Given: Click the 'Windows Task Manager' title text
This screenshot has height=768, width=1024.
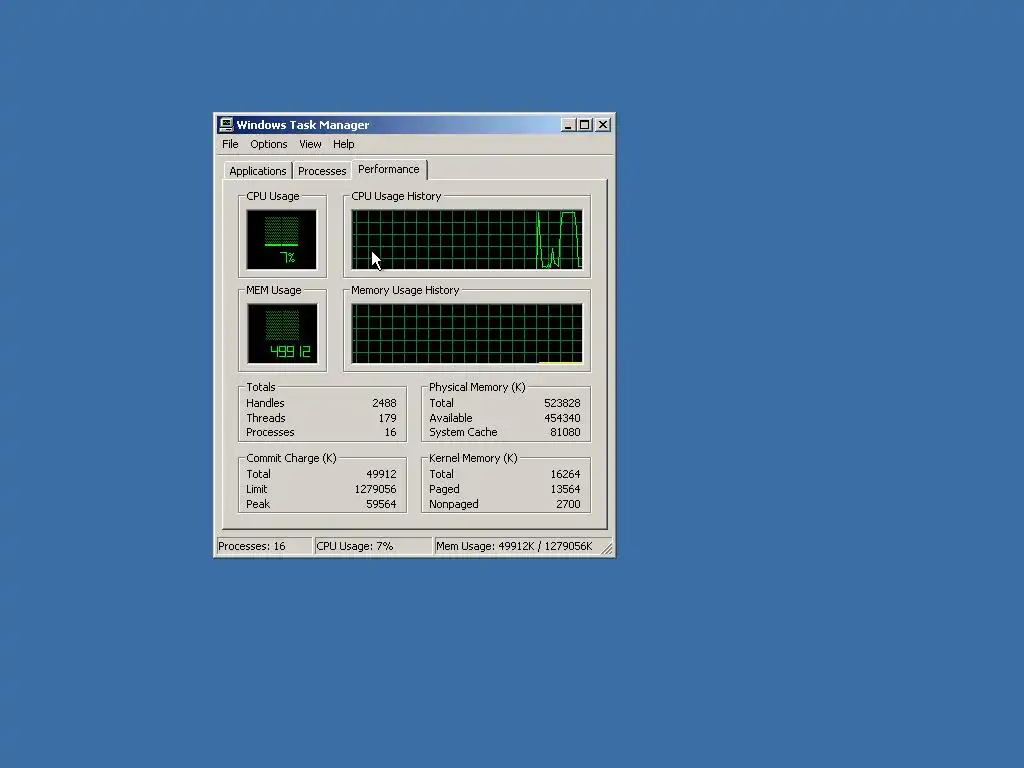Looking at the screenshot, I should 303,125.
